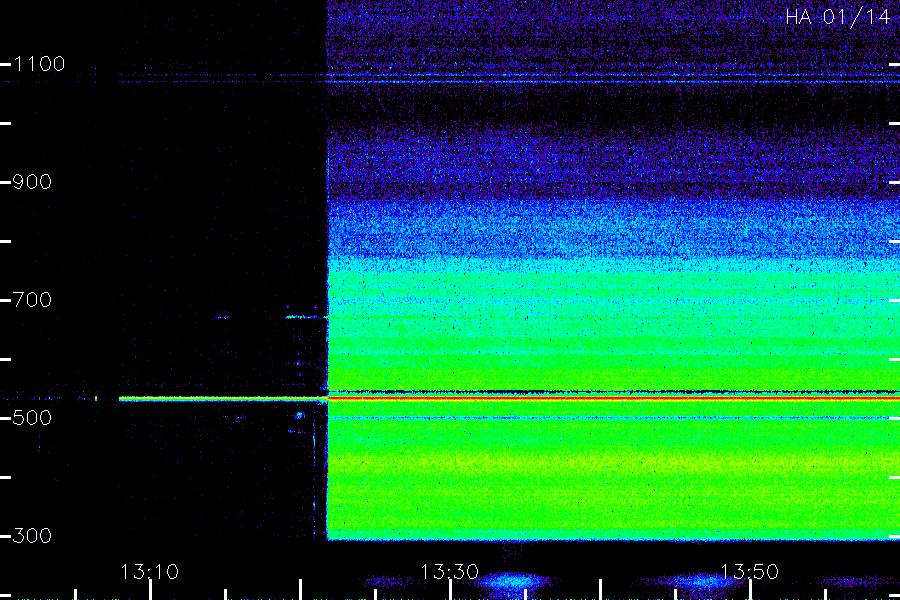900x600 pixels.
Task: Click the 13:10 time axis label
Action: pos(149,572)
